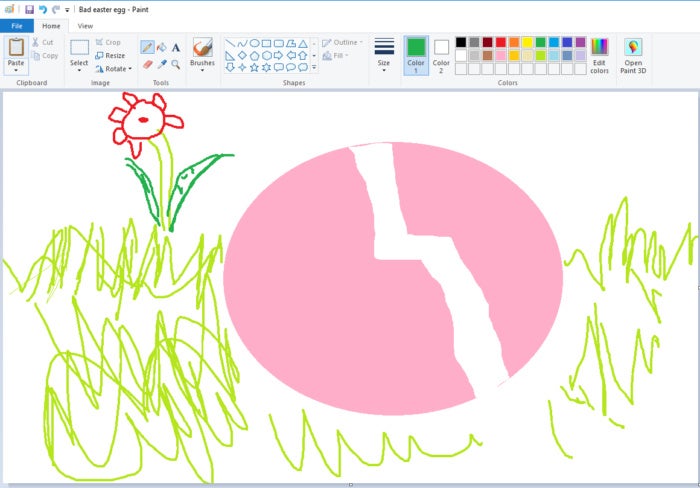Click the bottom canvas resize handle
The height and width of the screenshot is (488, 700).
351,484
